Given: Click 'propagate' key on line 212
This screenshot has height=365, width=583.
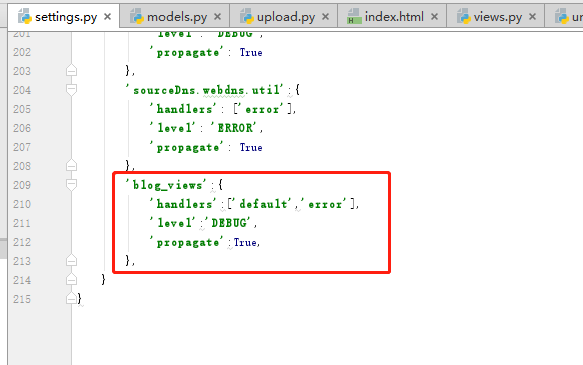Looking at the screenshot, I should [186, 243].
